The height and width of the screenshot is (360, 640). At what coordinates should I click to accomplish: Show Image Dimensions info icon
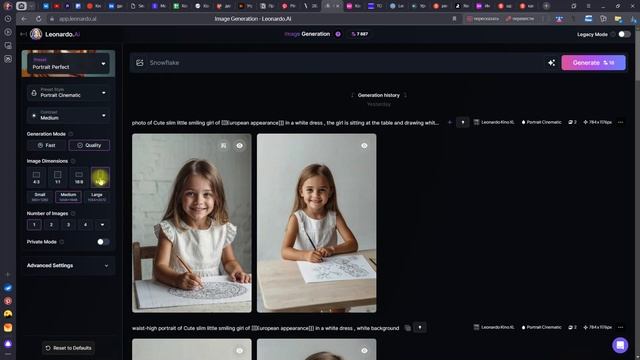point(73,161)
